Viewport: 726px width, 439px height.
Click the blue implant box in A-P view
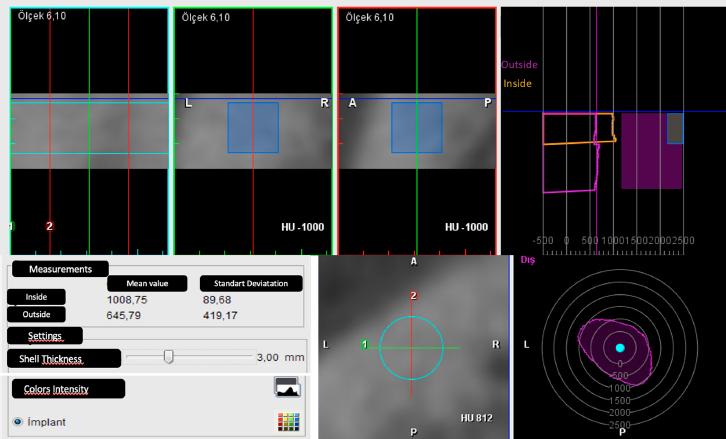pyautogui.click(x=417, y=128)
